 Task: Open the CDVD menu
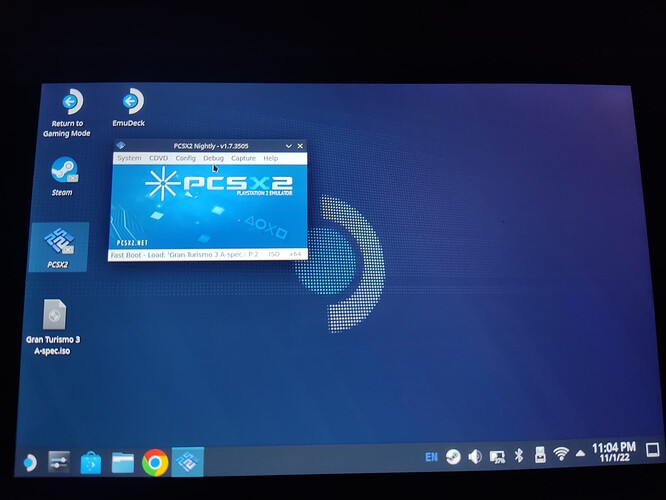click(x=159, y=158)
